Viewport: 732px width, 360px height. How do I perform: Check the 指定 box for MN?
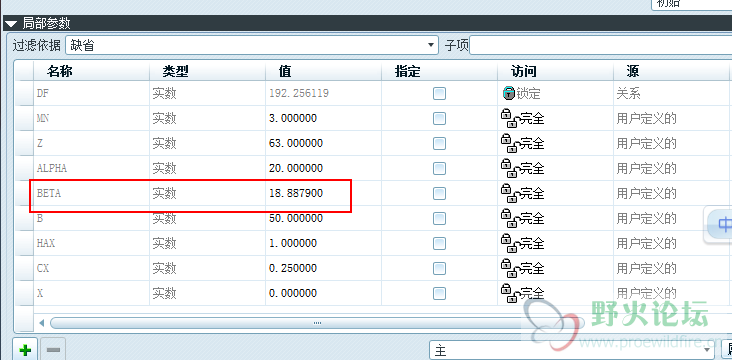[439, 119]
